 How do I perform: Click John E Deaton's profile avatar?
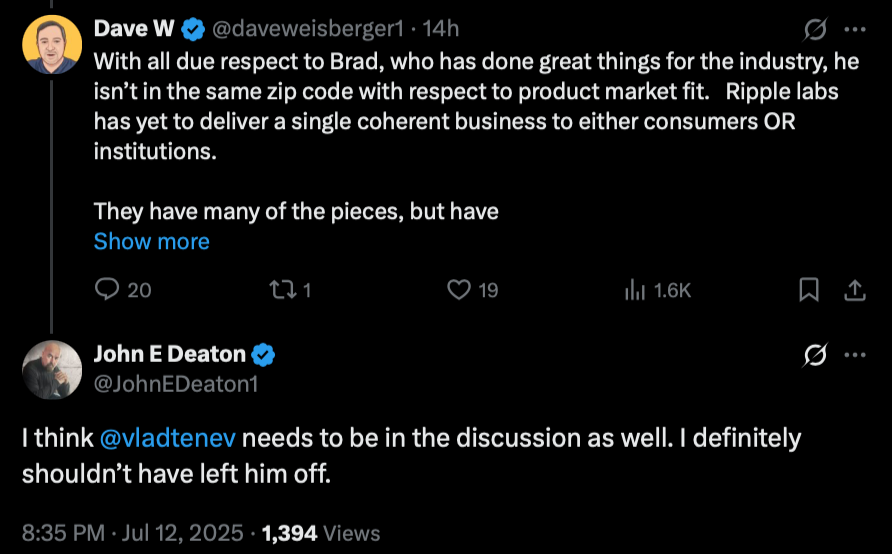click(x=51, y=370)
